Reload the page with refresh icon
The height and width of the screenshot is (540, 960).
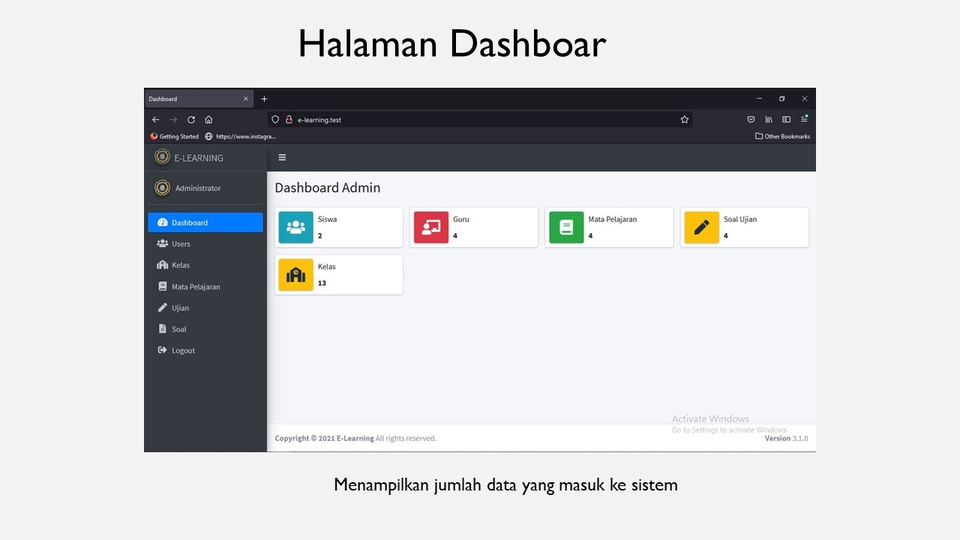click(x=191, y=120)
